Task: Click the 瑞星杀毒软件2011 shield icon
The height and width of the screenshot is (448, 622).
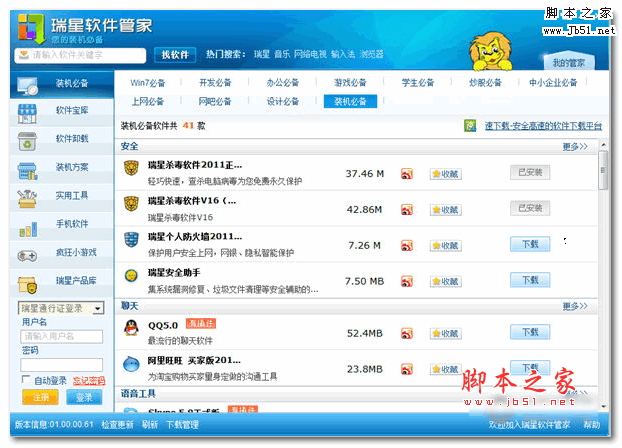Action: click(131, 168)
